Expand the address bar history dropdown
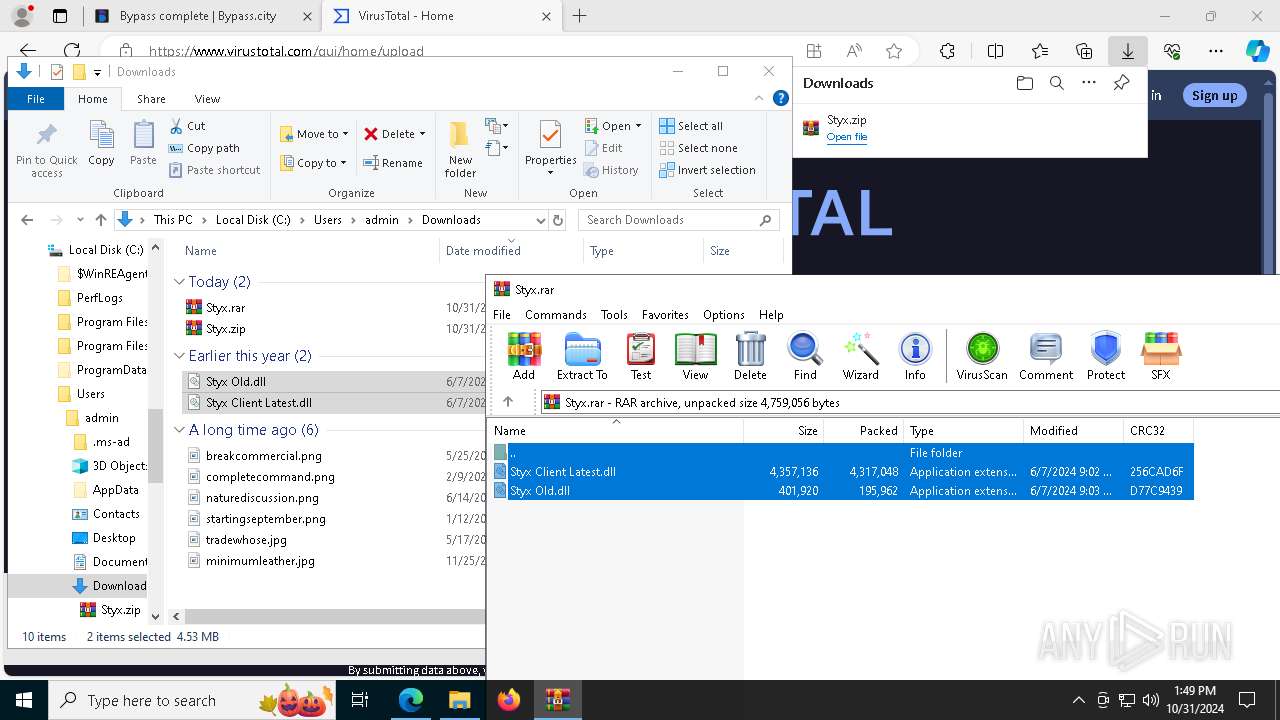 pyautogui.click(x=540, y=220)
